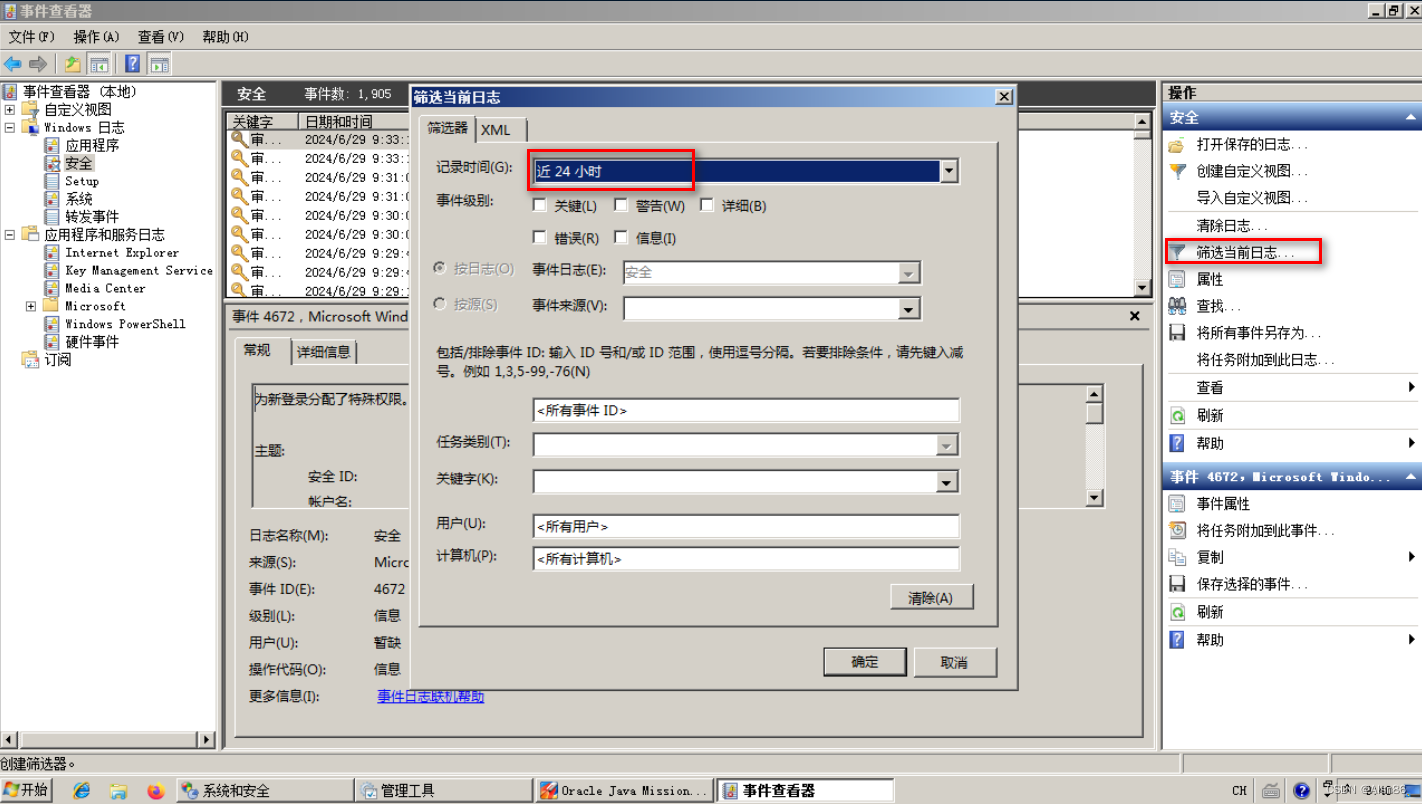The width and height of the screenshot is (1422, 804).
Task: Open the 操作(A) menu
Action: pos(97,37)
